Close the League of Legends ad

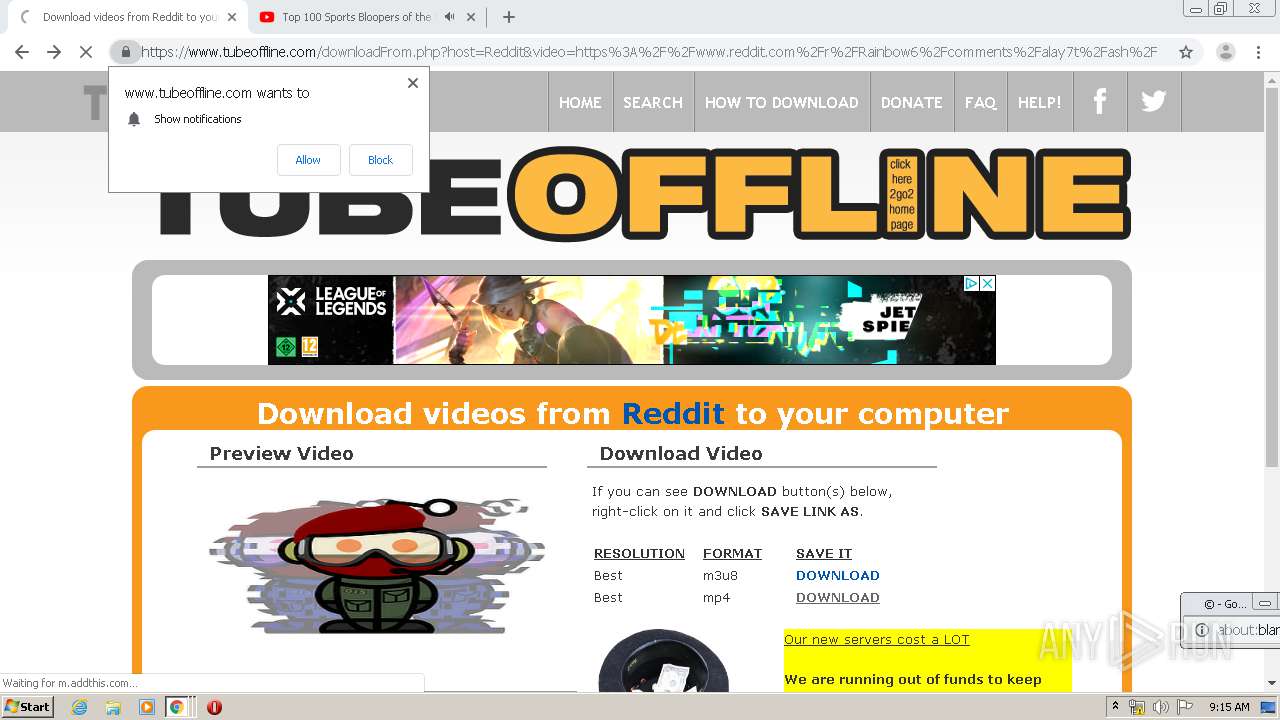pos(988,284)
